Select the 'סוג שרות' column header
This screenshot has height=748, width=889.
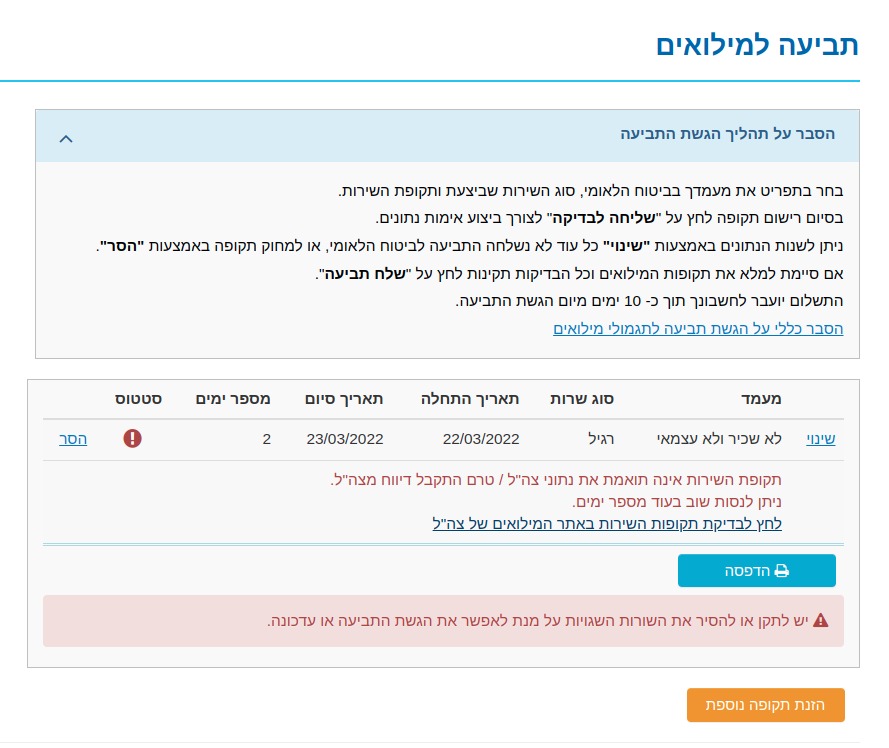pos(582,399)
